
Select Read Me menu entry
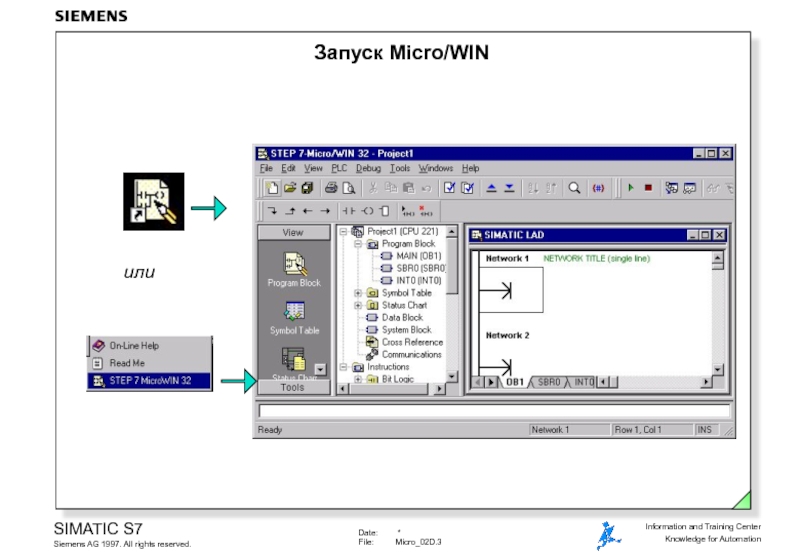[149, 363]
